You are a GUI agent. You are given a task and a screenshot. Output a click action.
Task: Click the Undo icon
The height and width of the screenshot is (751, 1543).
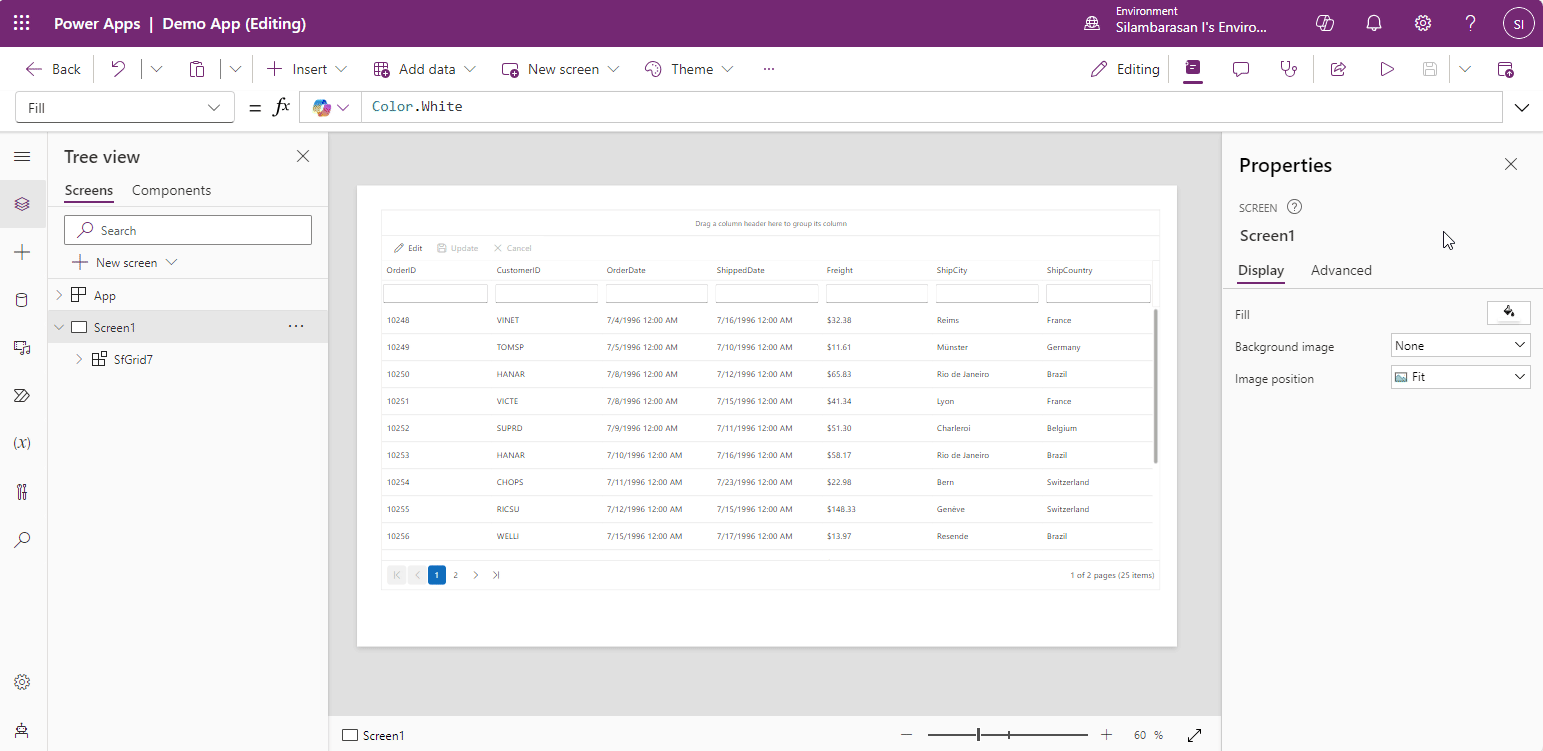(x=118, y=69)
